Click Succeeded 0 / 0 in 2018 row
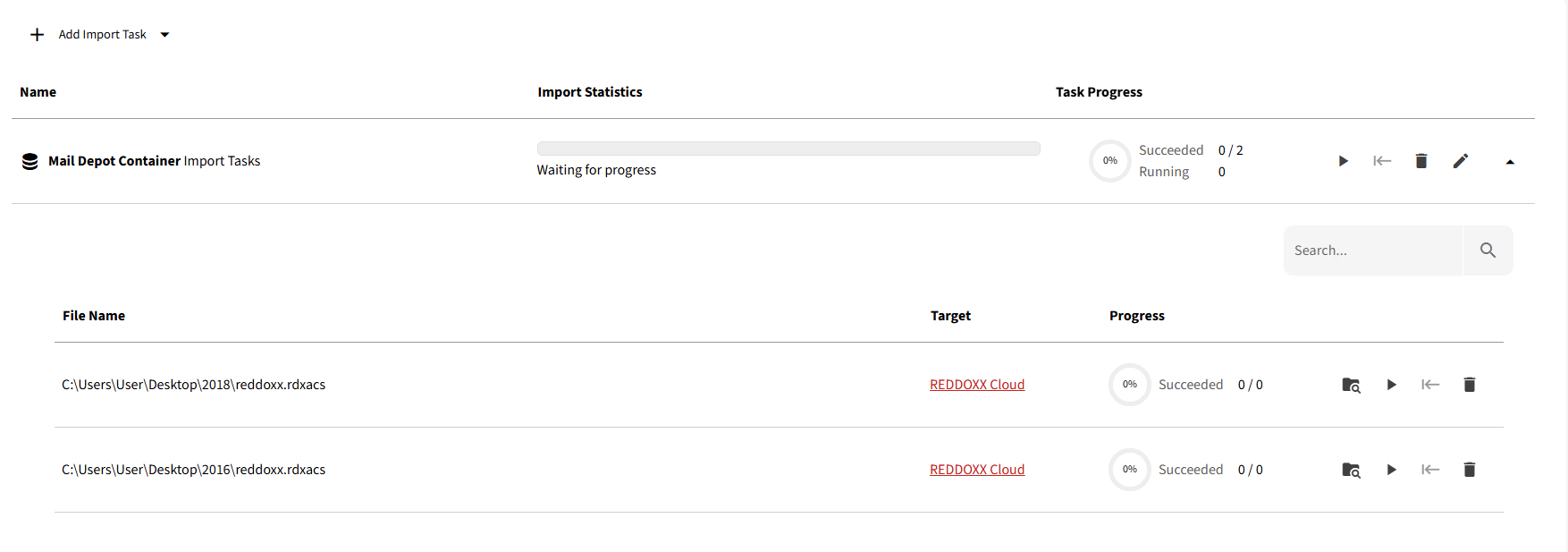Screen dimensions: 1568x552 [x=1210, y=385]
